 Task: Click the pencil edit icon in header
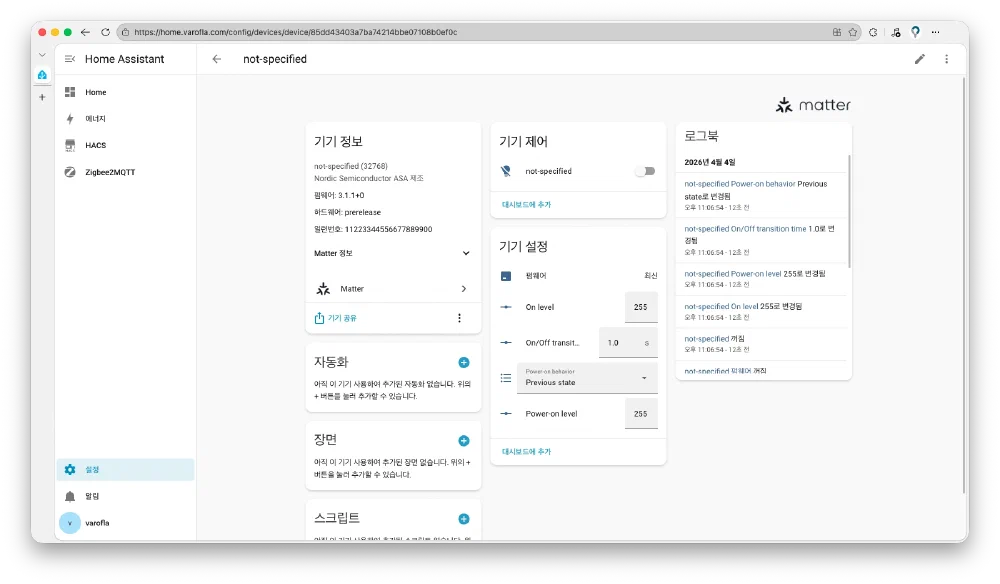pyautogui.click(x=920, y=59)
